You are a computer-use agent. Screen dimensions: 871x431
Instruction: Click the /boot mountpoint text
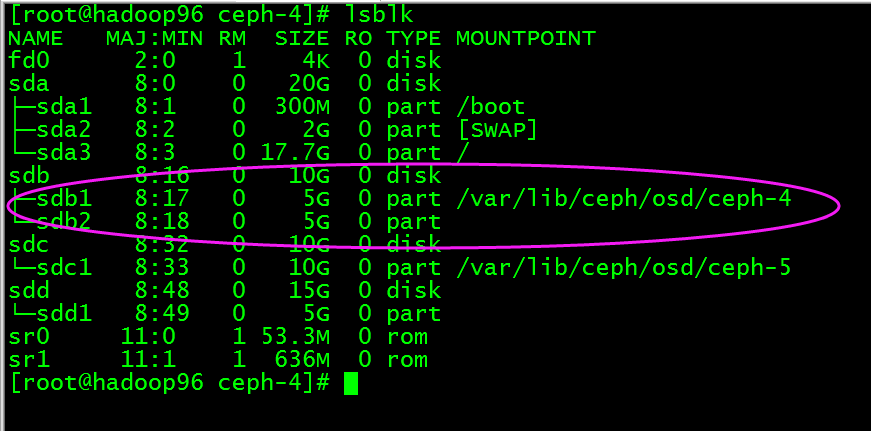point(490,107)
